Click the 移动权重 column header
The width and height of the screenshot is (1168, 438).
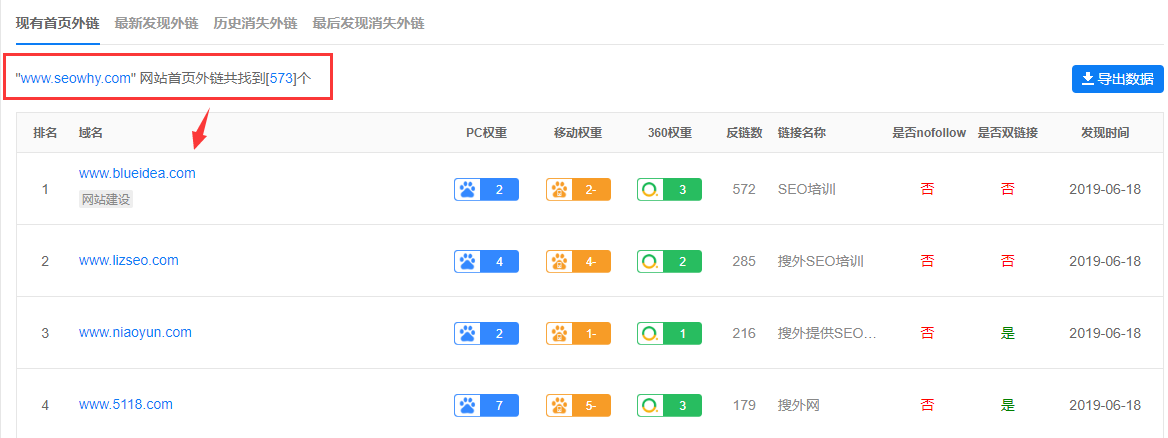pos(578,133)
